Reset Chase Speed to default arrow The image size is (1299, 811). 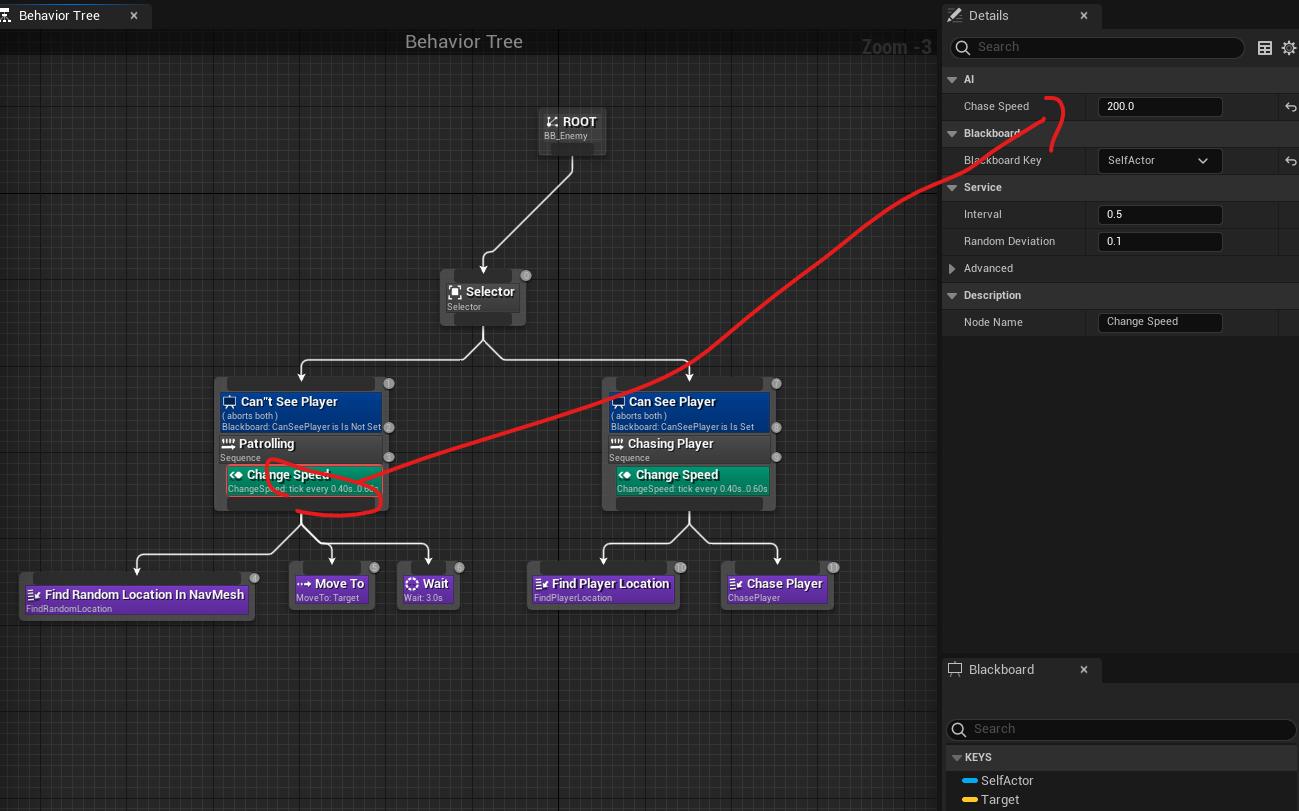1290,107
